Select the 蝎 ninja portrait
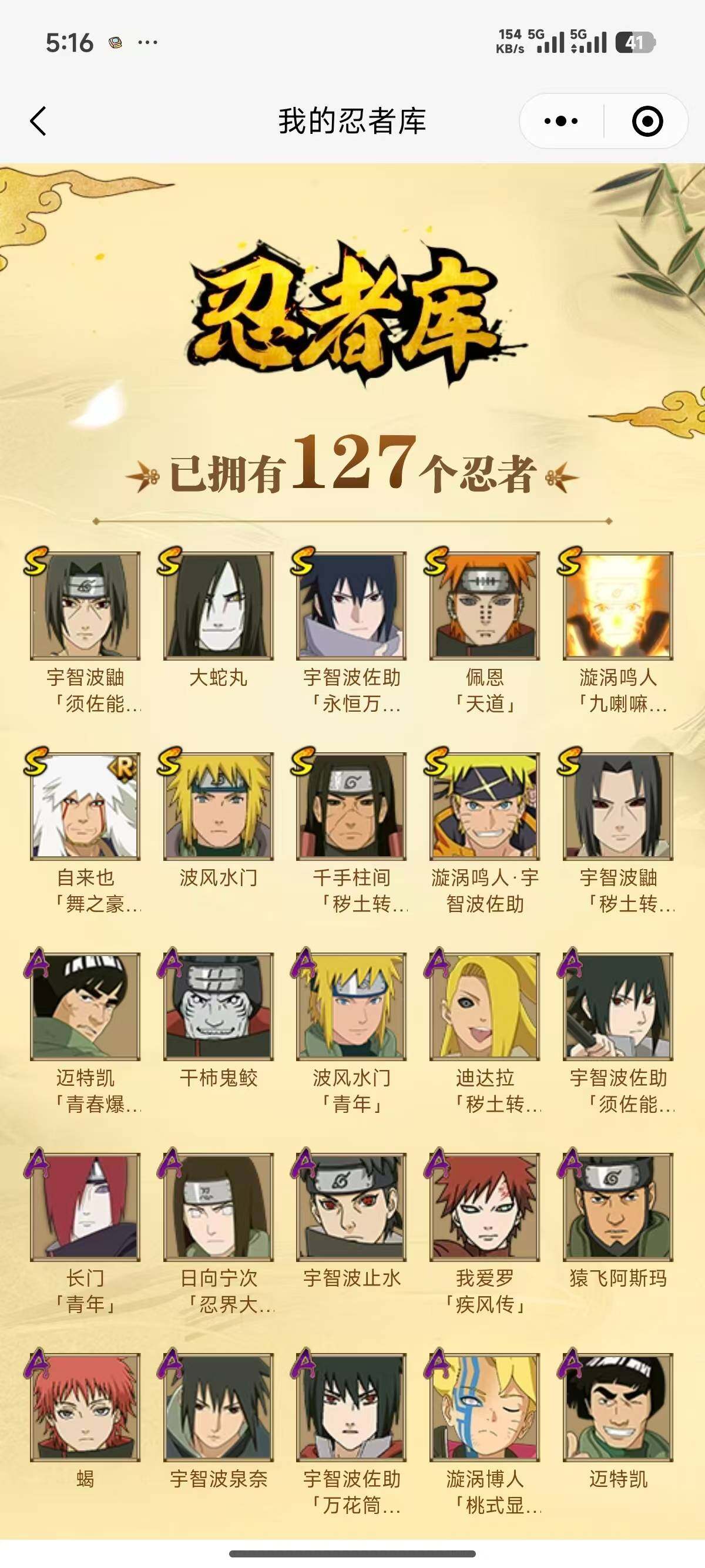Screen dimensions: 705x1568 pos(85,1407)
